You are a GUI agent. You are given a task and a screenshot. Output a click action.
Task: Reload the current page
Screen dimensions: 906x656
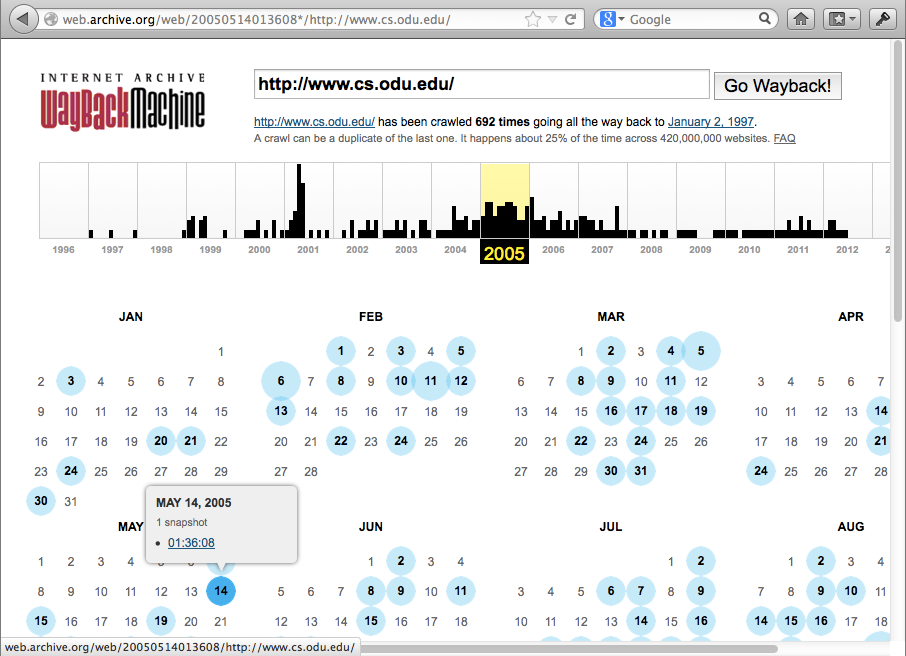point(570,19)
